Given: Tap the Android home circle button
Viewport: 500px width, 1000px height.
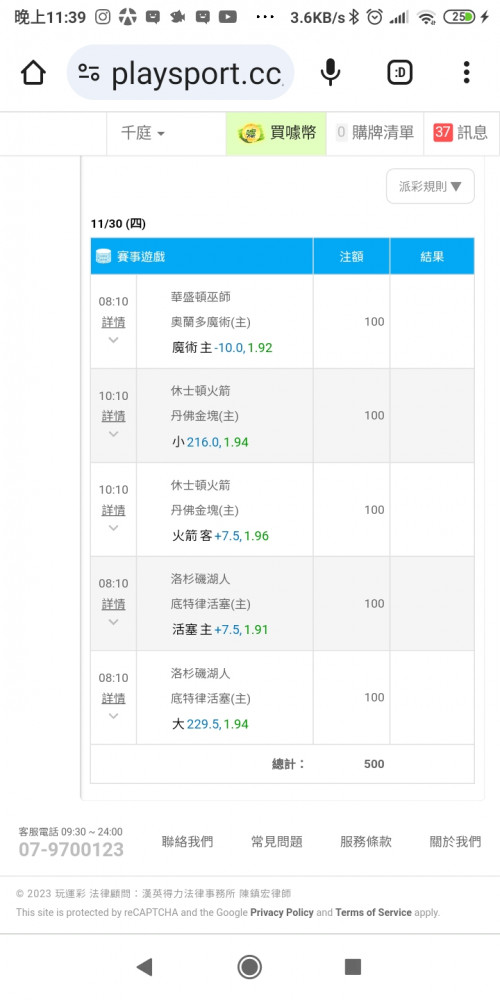Looking at the screenshot, I should 249,967.
